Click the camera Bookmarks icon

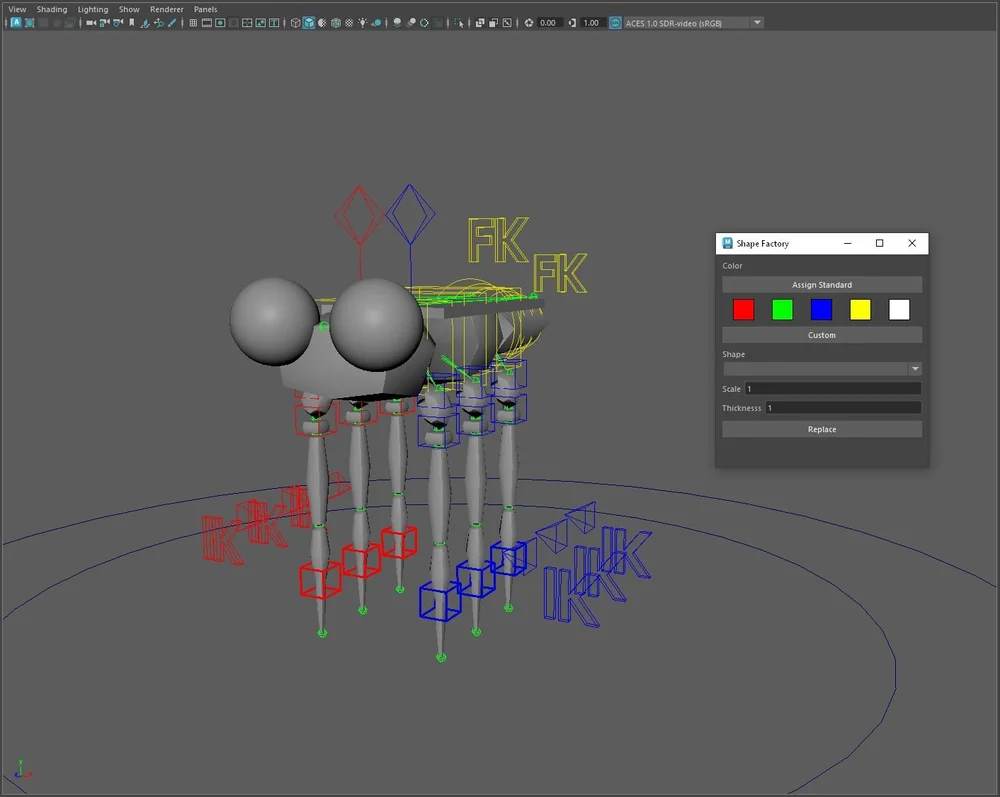(131, 23)
